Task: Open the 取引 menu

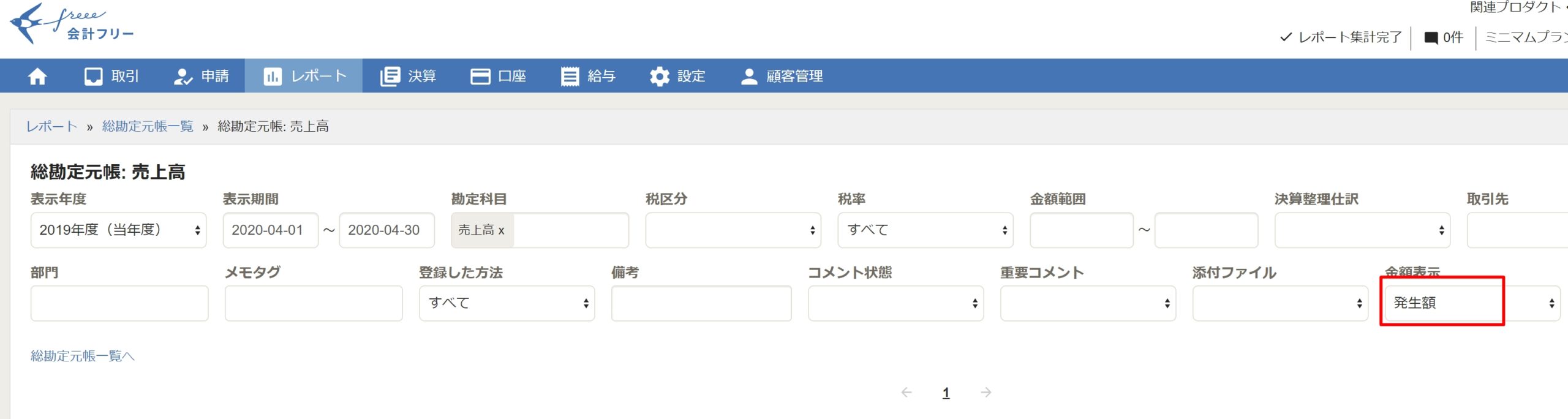Action: (111, 76)
